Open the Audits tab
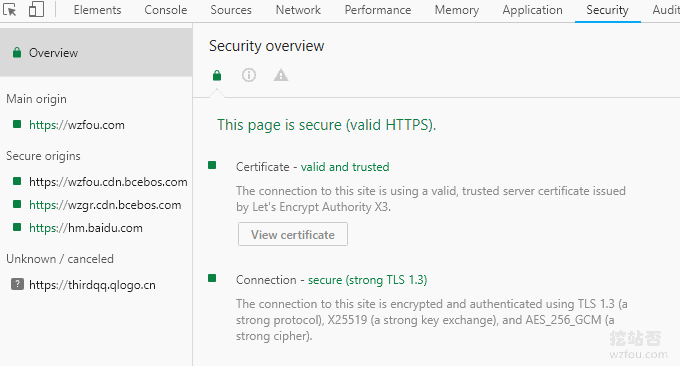Image resolution: width=680 pixels, height=366 pixels. (666, 10)
